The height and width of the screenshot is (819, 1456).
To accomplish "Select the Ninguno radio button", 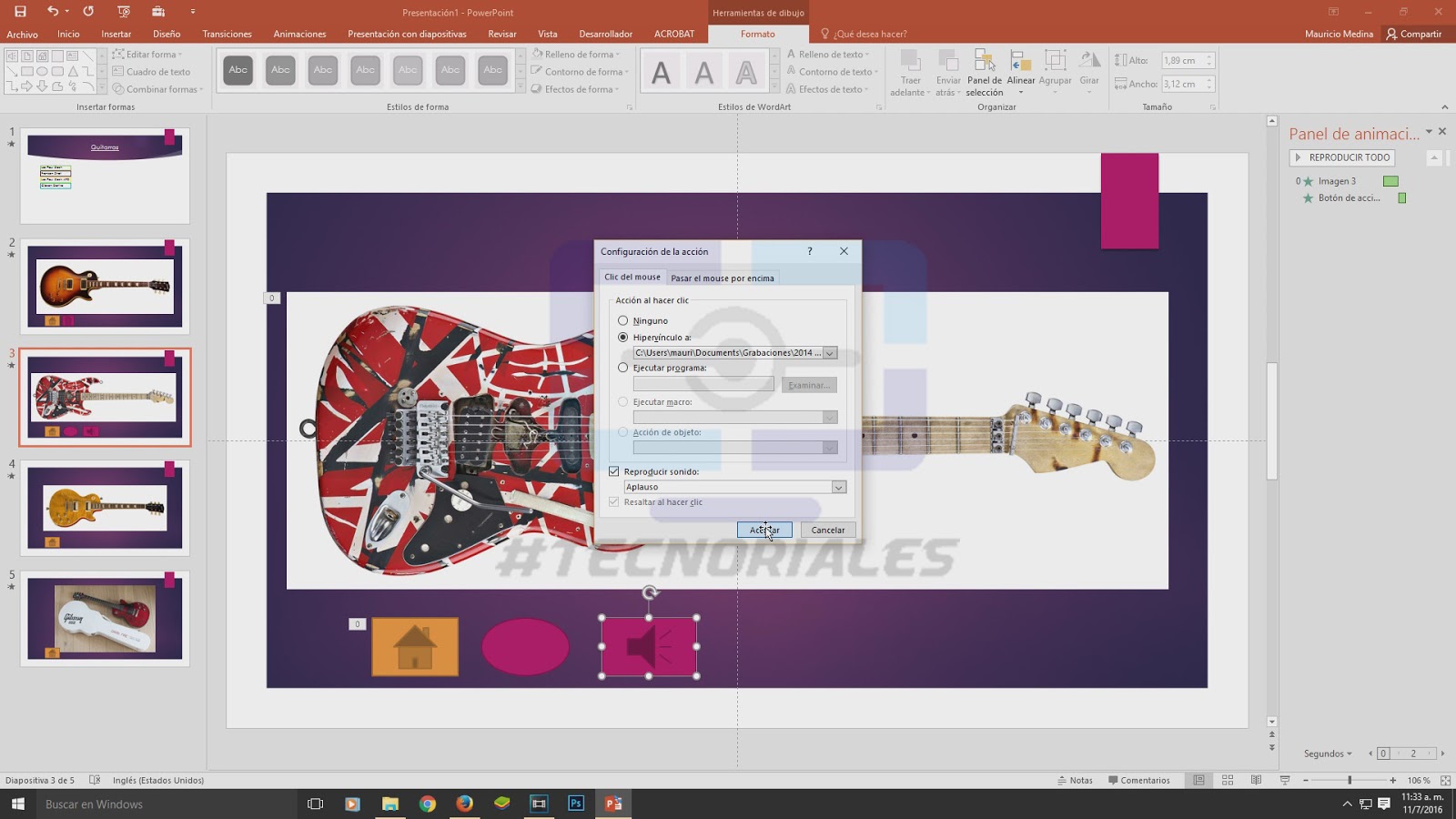I will (x=622, y=320).
